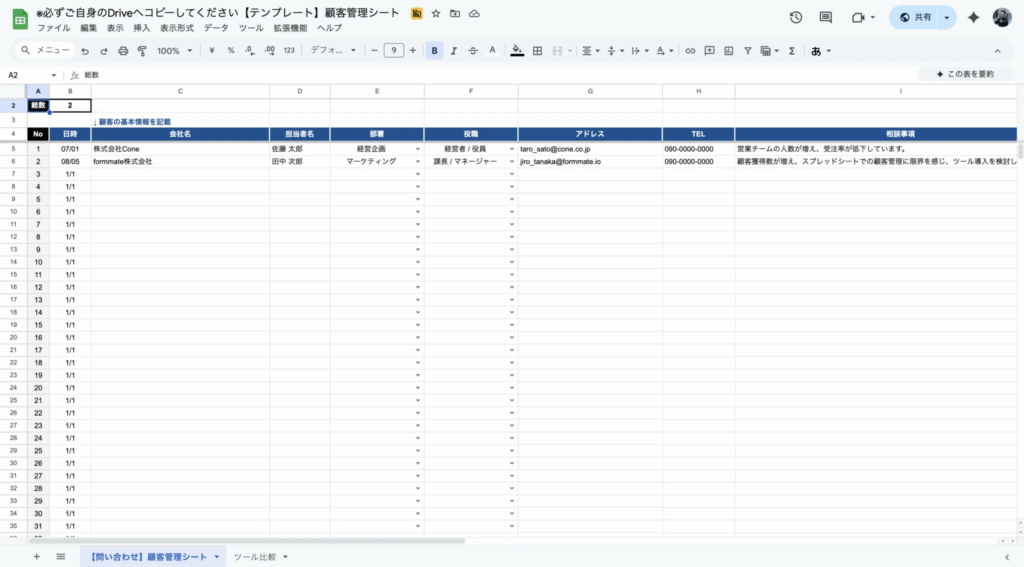The image size is (1024, 567).
Task: Star this spreadsheet document
Action: coord(436,13)
